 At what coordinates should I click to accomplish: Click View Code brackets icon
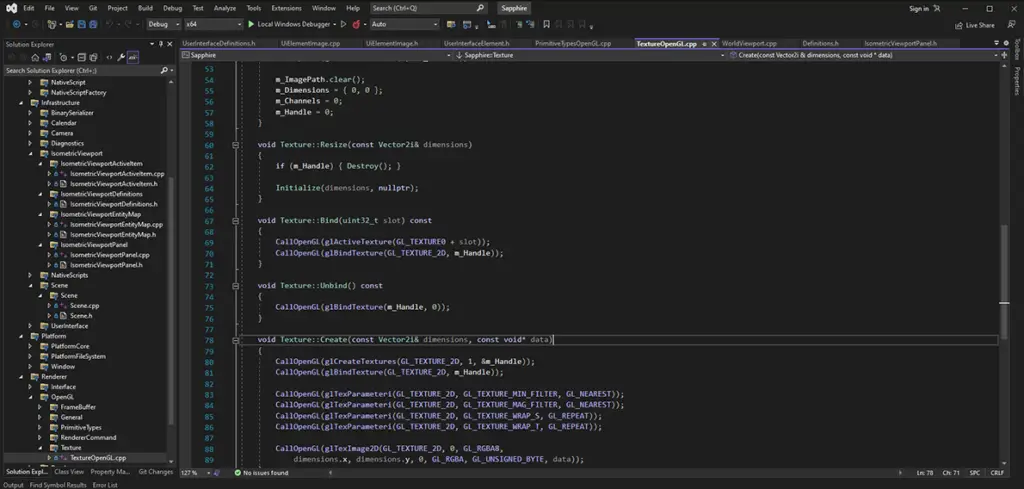pos(109,57)
